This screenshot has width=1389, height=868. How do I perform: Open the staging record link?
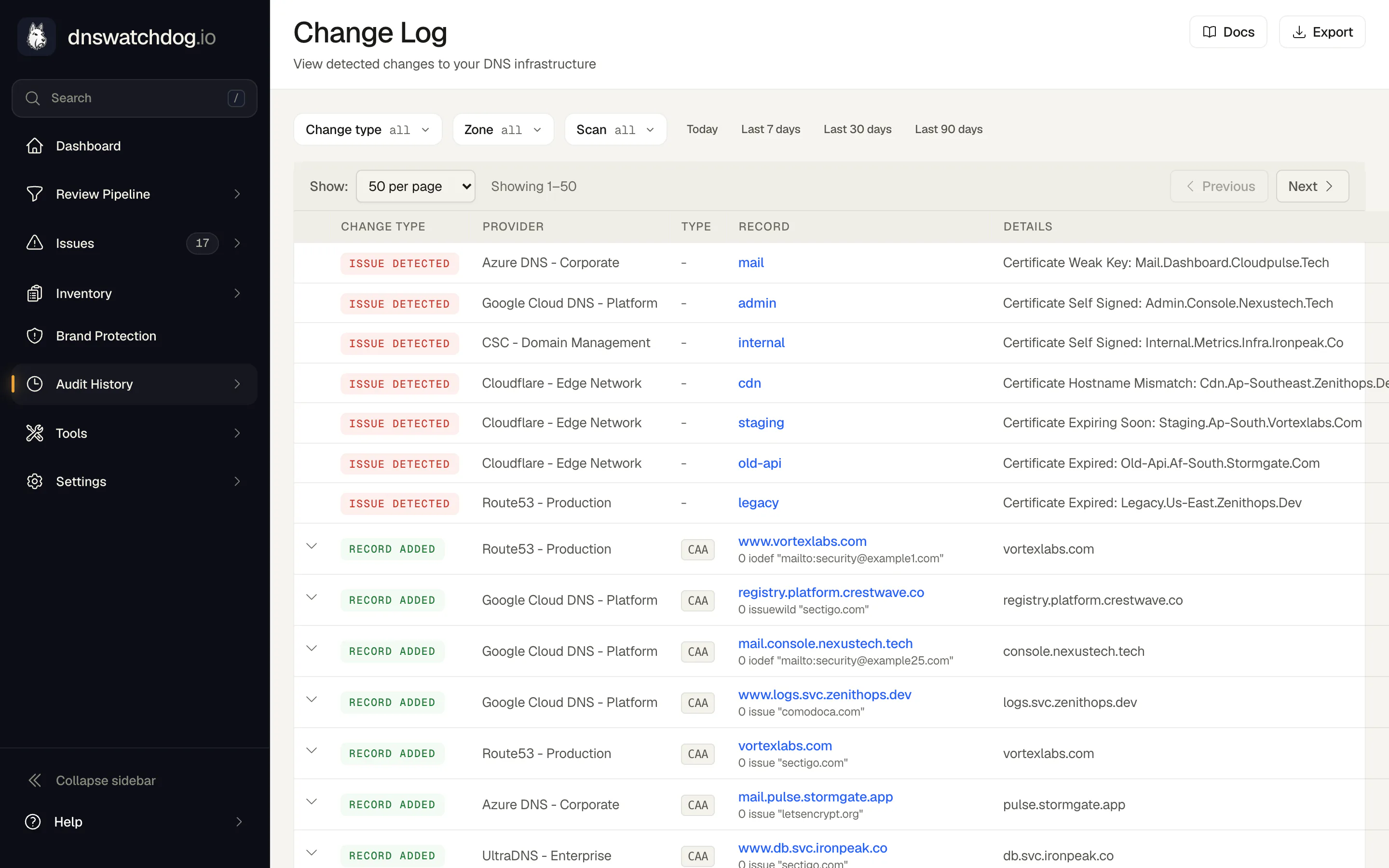(761, 422)
